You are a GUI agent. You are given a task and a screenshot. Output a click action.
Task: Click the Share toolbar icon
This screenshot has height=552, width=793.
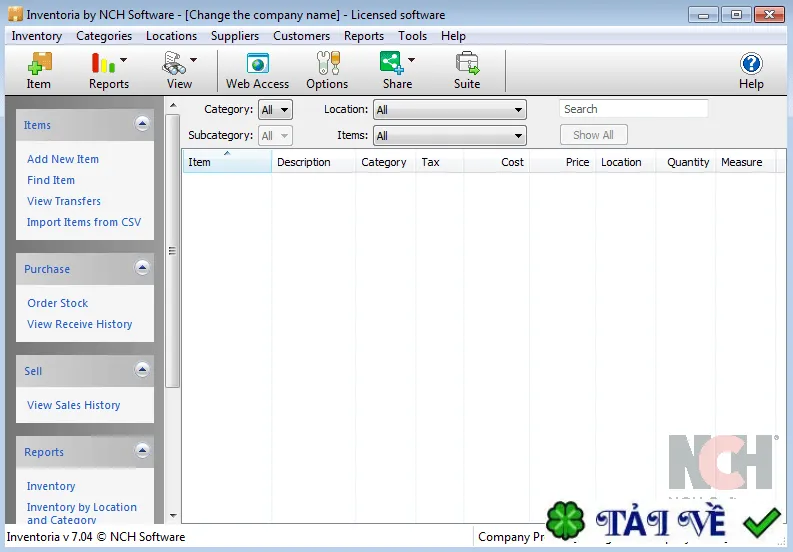tap(391, 63)
